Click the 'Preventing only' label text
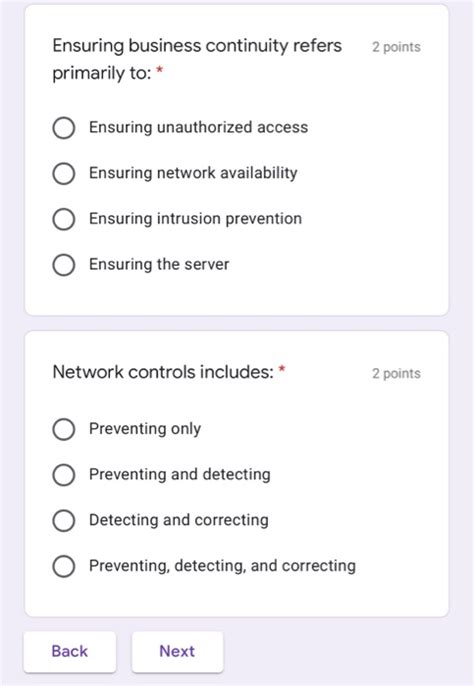 (145, 429)
